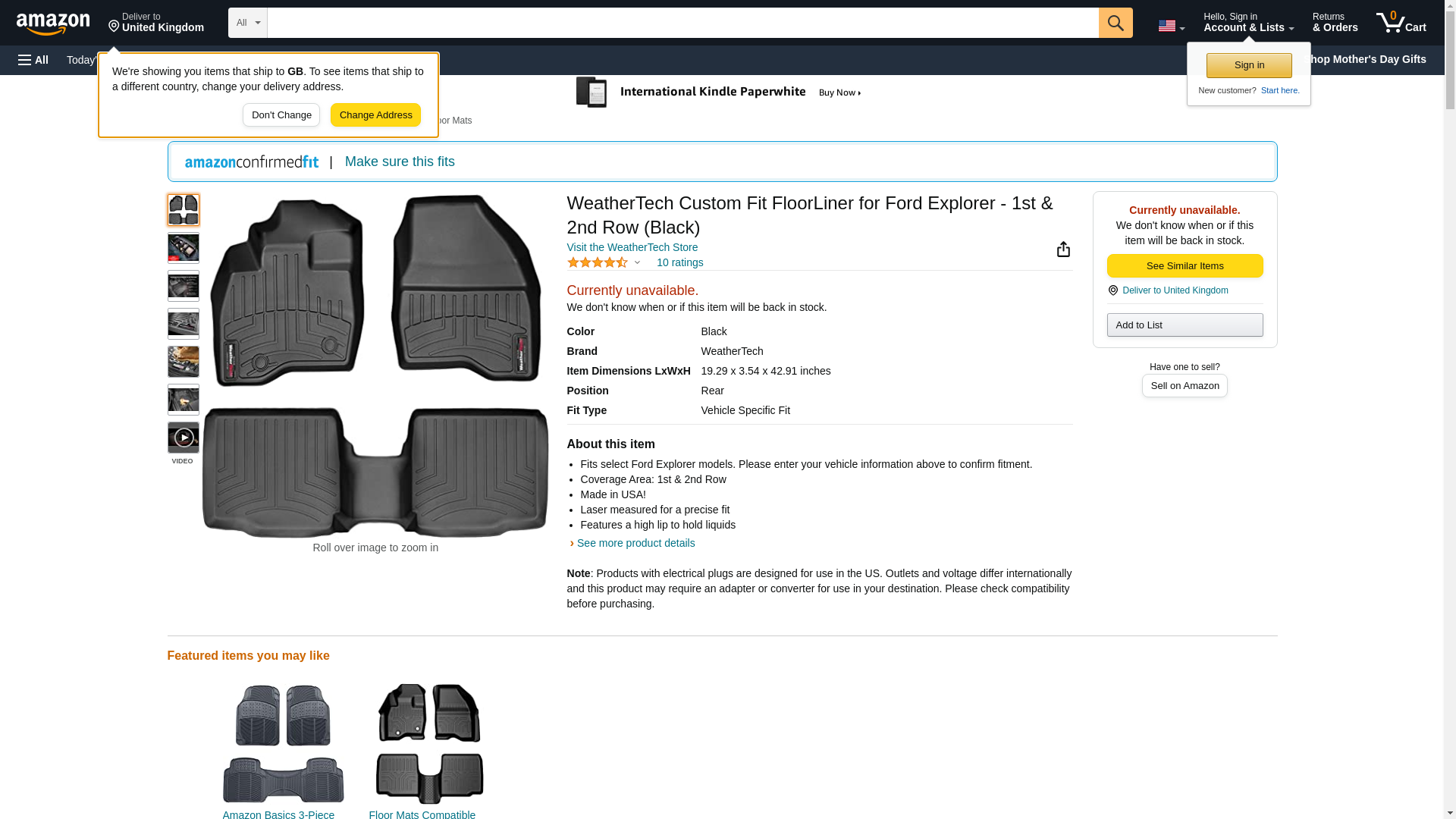Click See Similar Items button
The height and width of the screenshot is (819, 1456).
pos(1185,266)
